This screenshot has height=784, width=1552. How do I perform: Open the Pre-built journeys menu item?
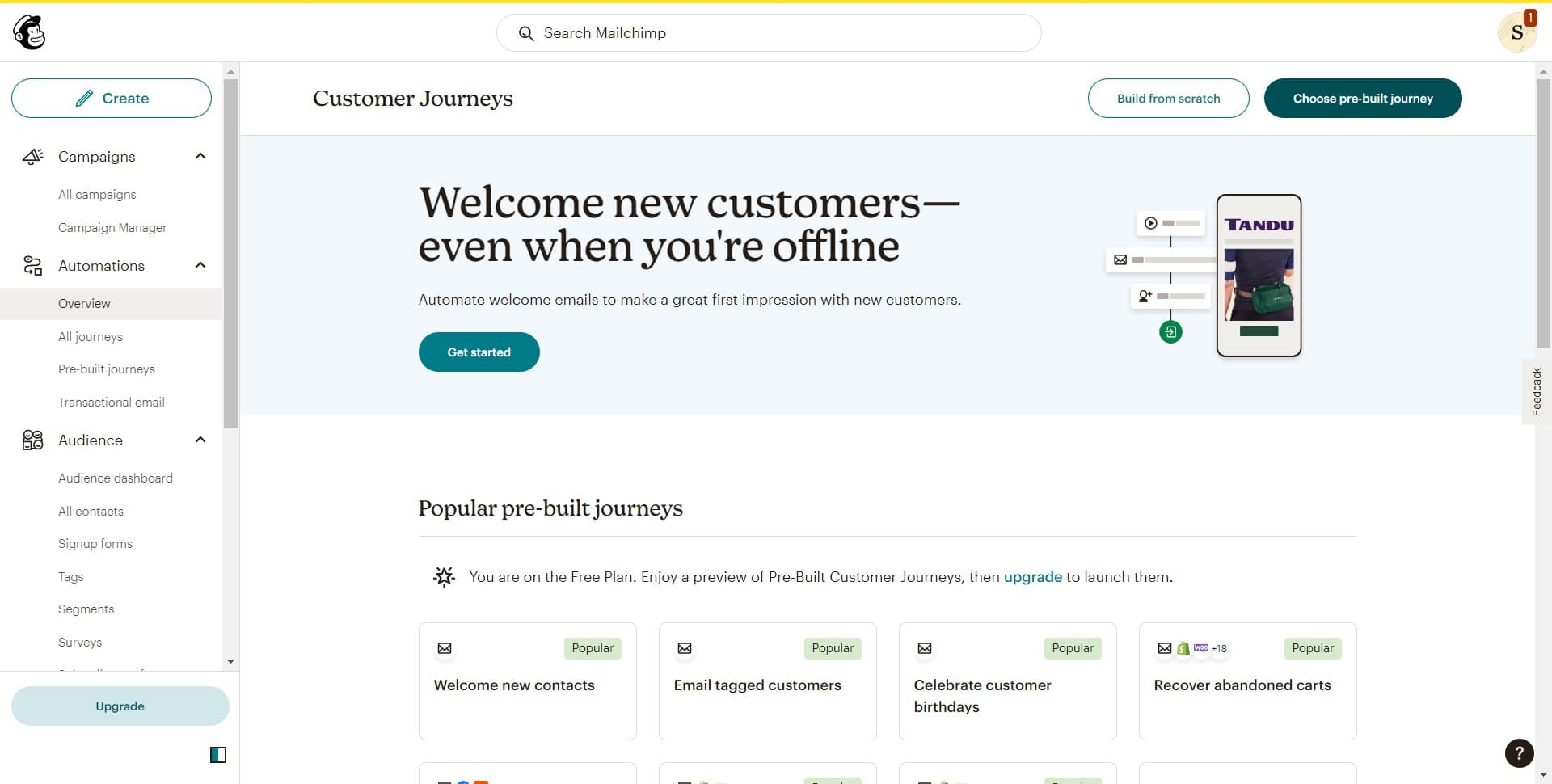[x=106, y=369]
